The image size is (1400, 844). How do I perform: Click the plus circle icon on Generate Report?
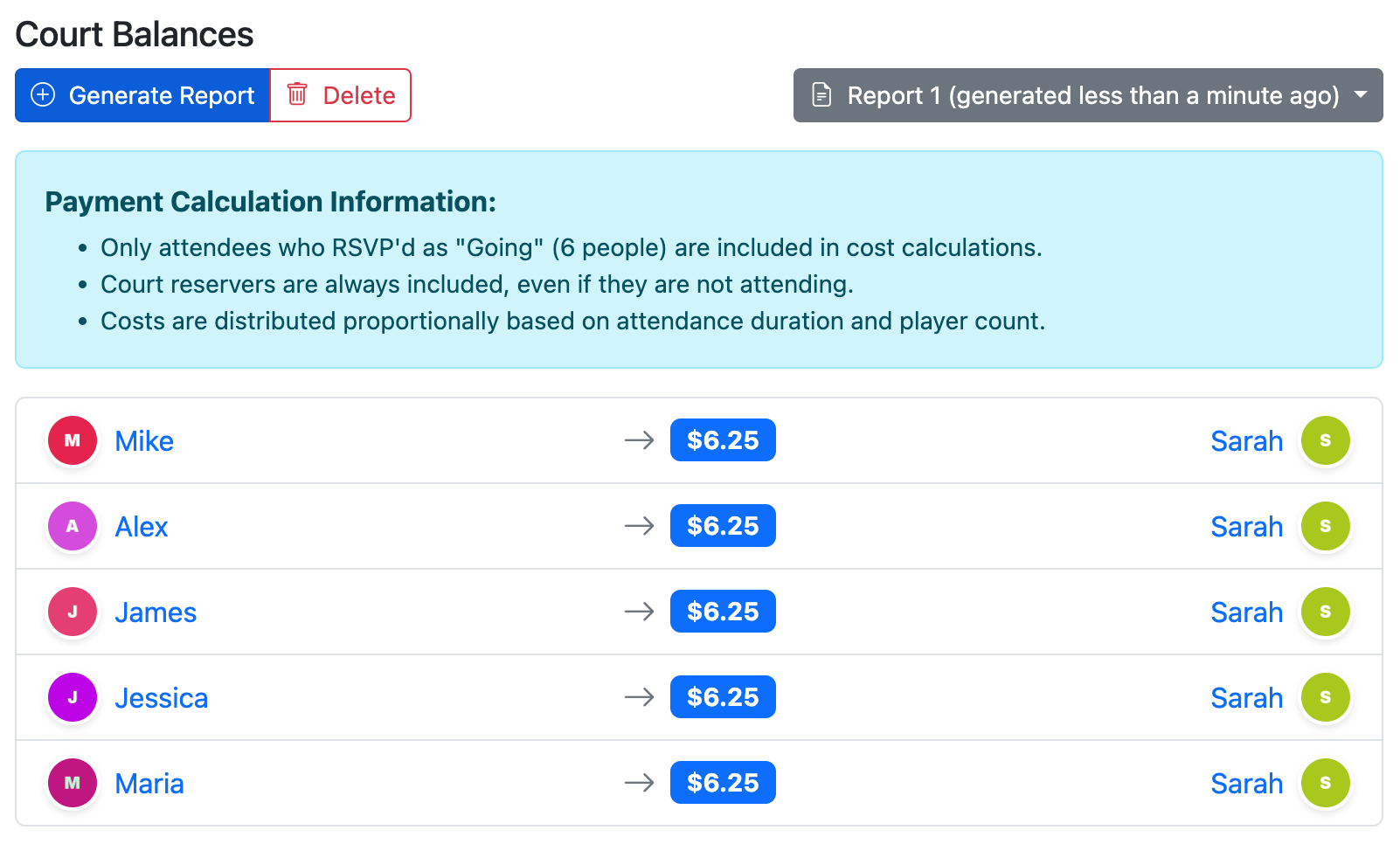click(x=43, y=94)
